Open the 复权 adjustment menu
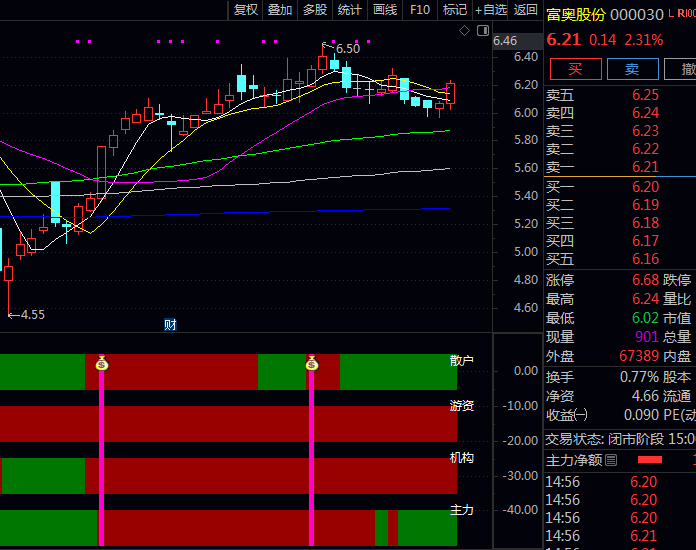 click(245, 10)
